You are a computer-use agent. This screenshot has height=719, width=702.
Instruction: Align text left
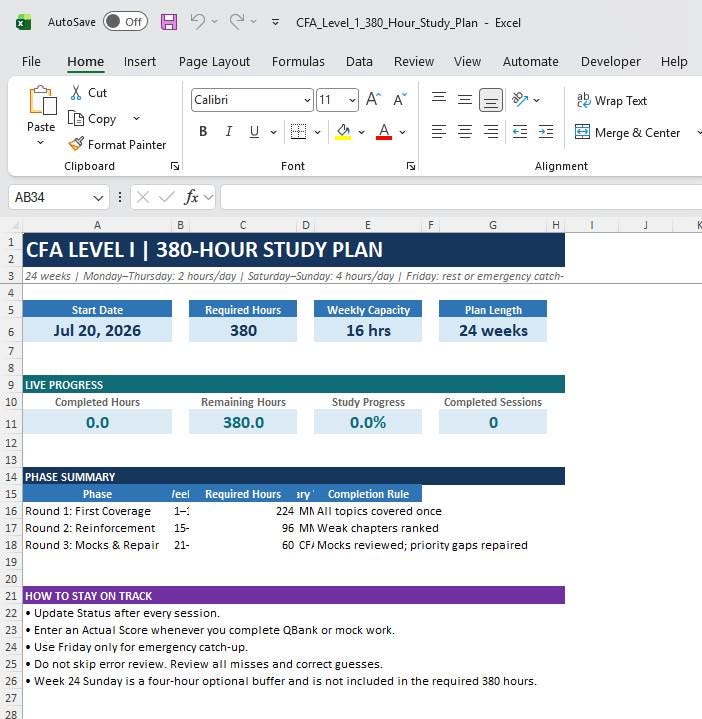(x=439, y=132)
